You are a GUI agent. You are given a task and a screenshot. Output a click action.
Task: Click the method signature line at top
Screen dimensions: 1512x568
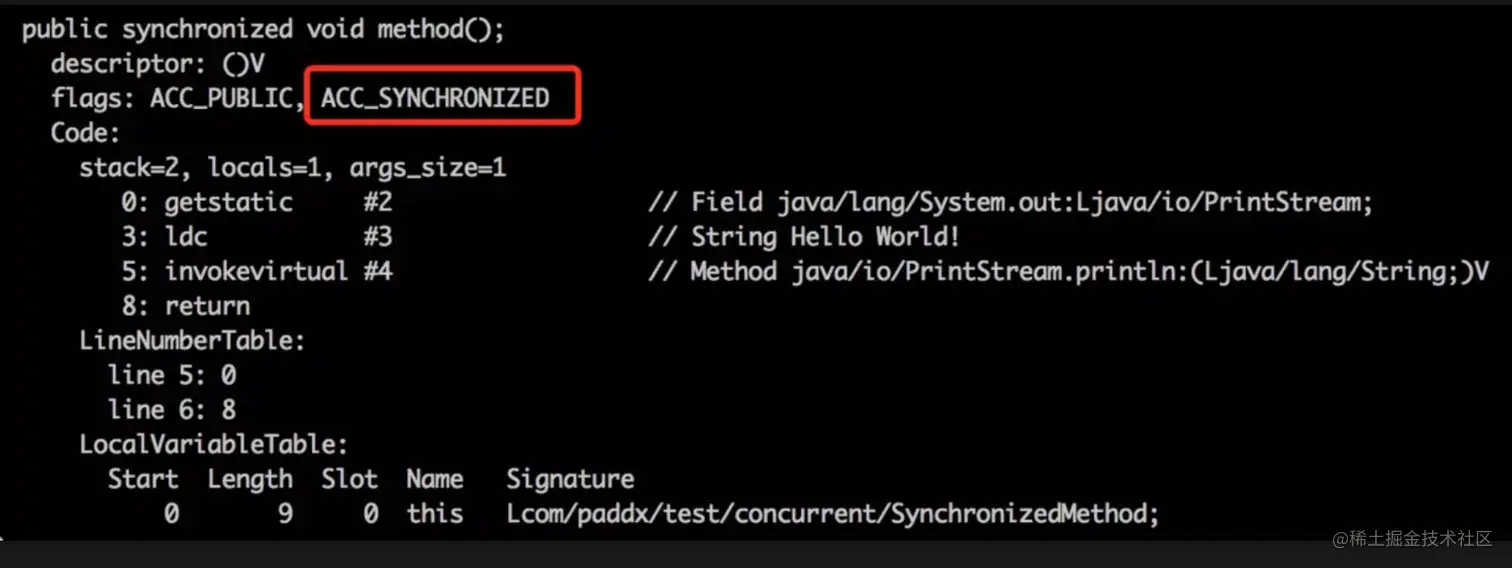click(263, 29)
